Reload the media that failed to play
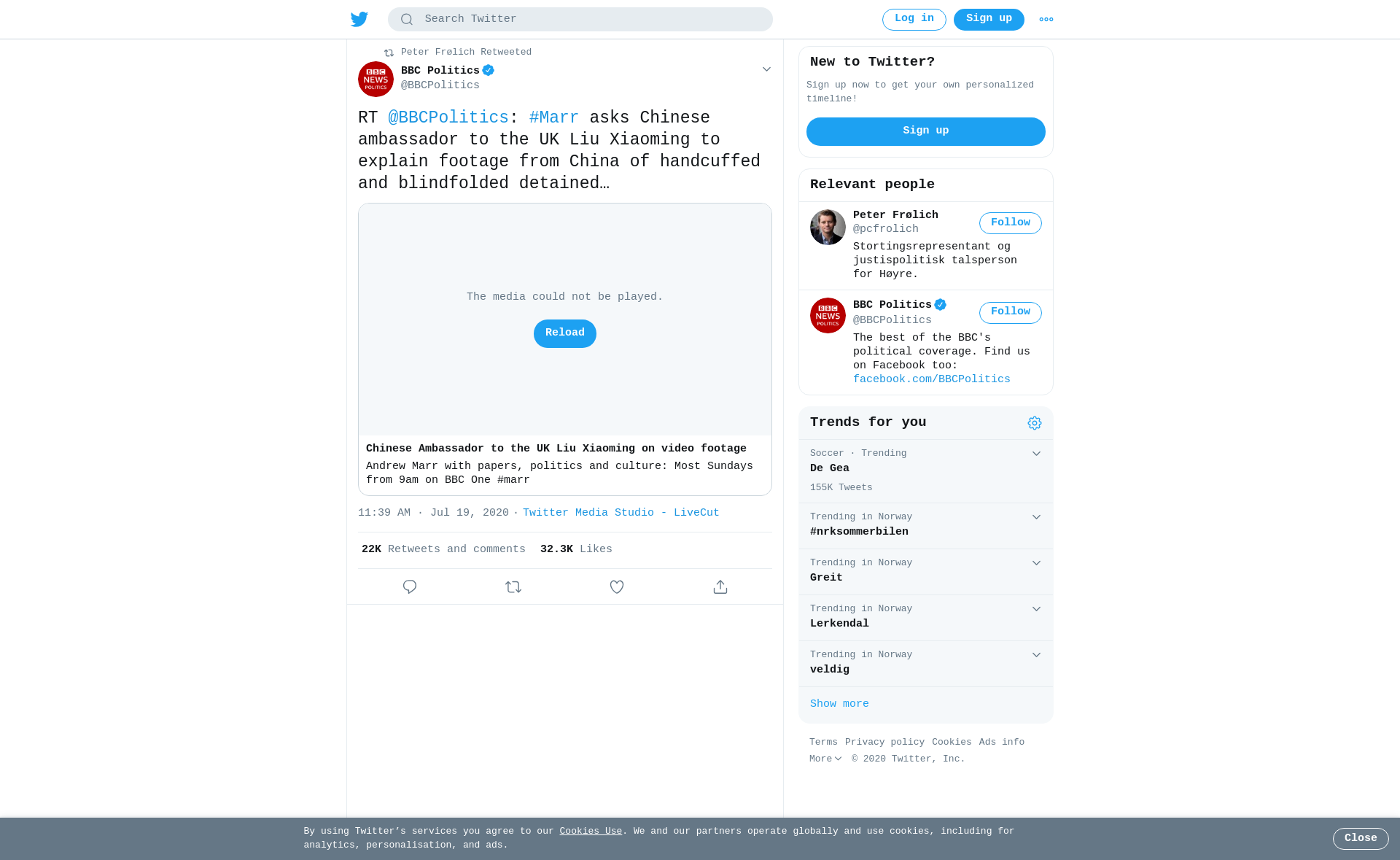 click(x=565, y=333)
